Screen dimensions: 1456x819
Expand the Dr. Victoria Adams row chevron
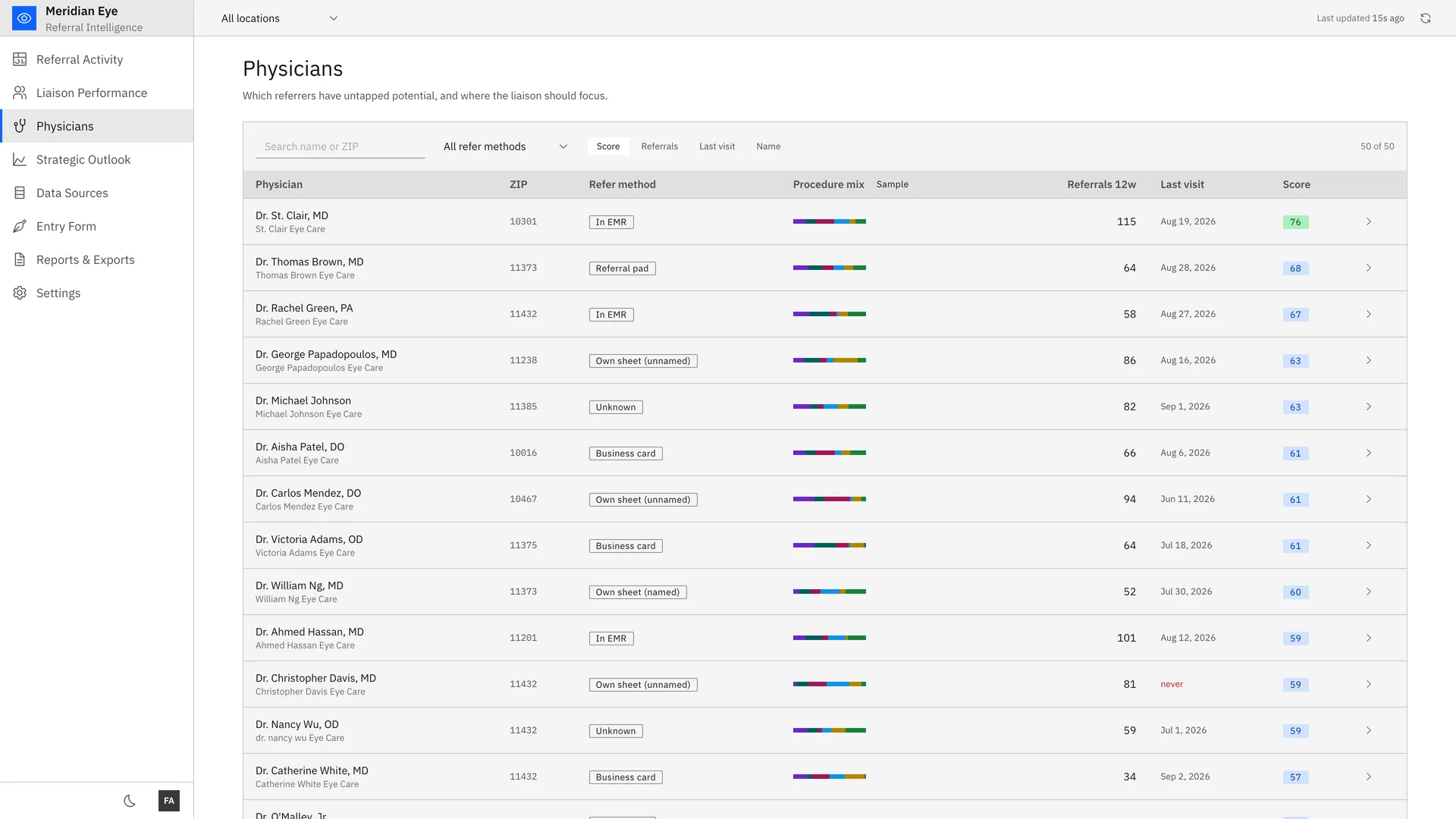pos(1369,546)
